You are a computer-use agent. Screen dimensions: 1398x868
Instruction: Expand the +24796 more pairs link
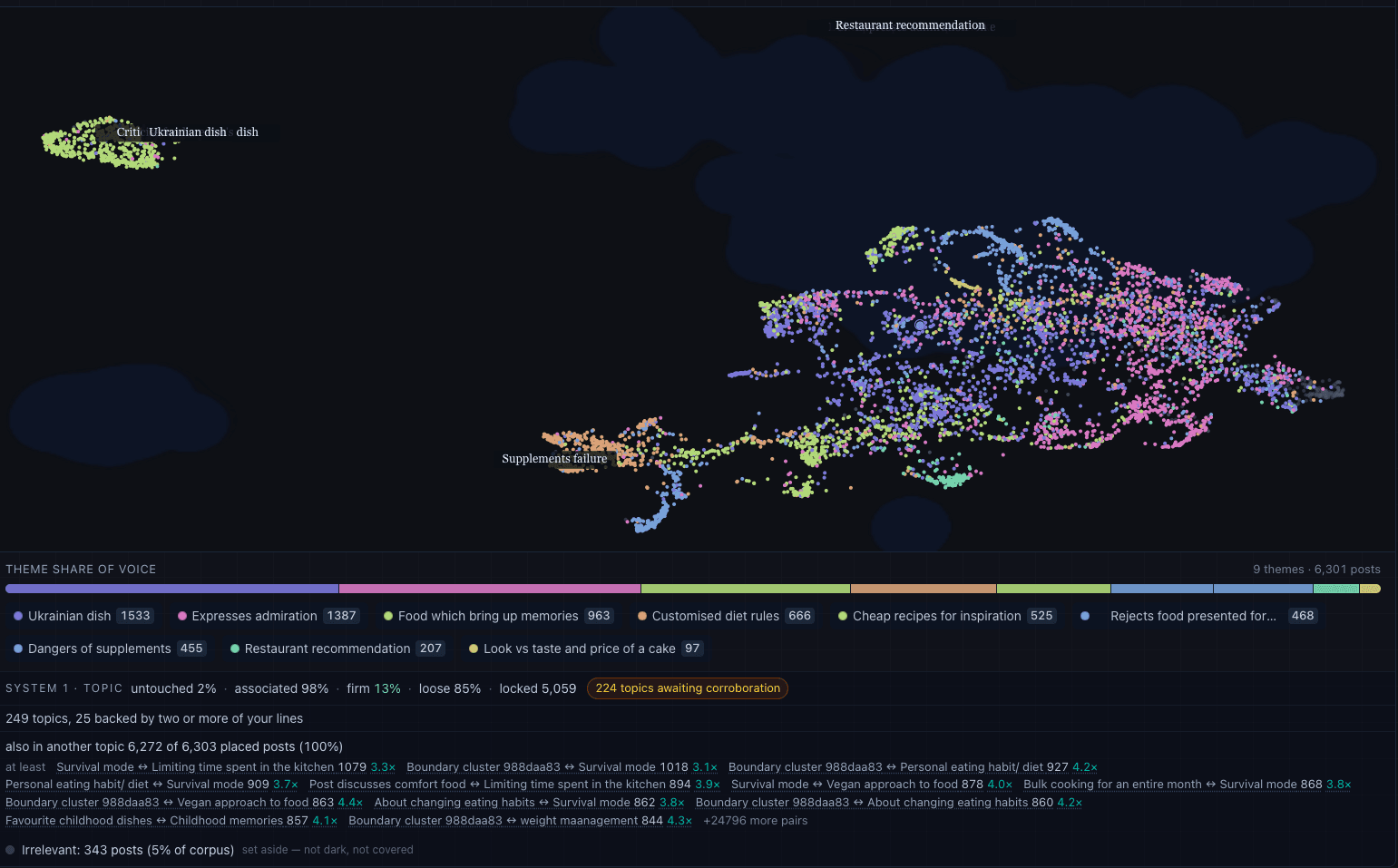755,821
